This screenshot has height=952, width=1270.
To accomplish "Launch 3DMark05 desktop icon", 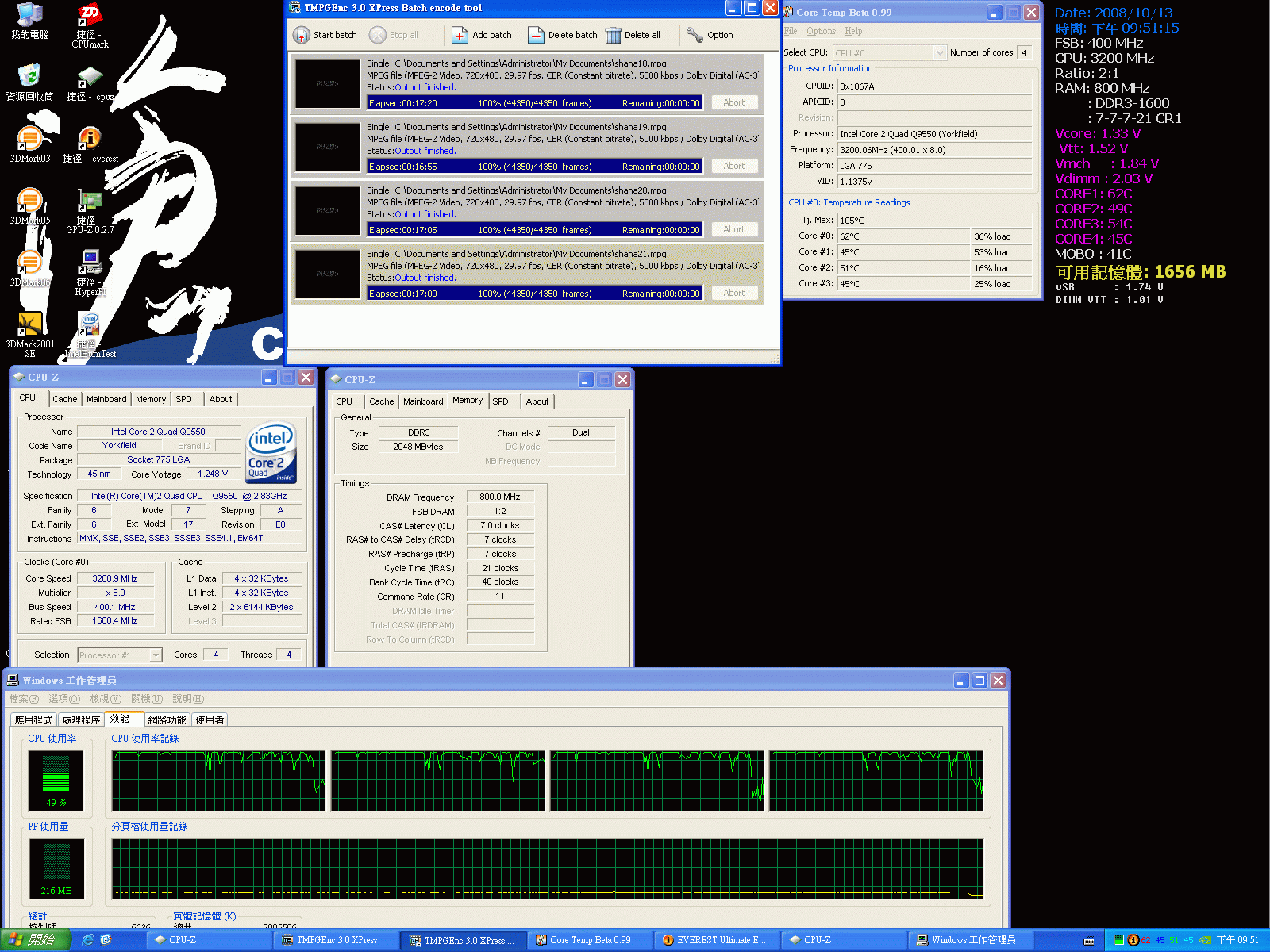I will pos(29,206).
